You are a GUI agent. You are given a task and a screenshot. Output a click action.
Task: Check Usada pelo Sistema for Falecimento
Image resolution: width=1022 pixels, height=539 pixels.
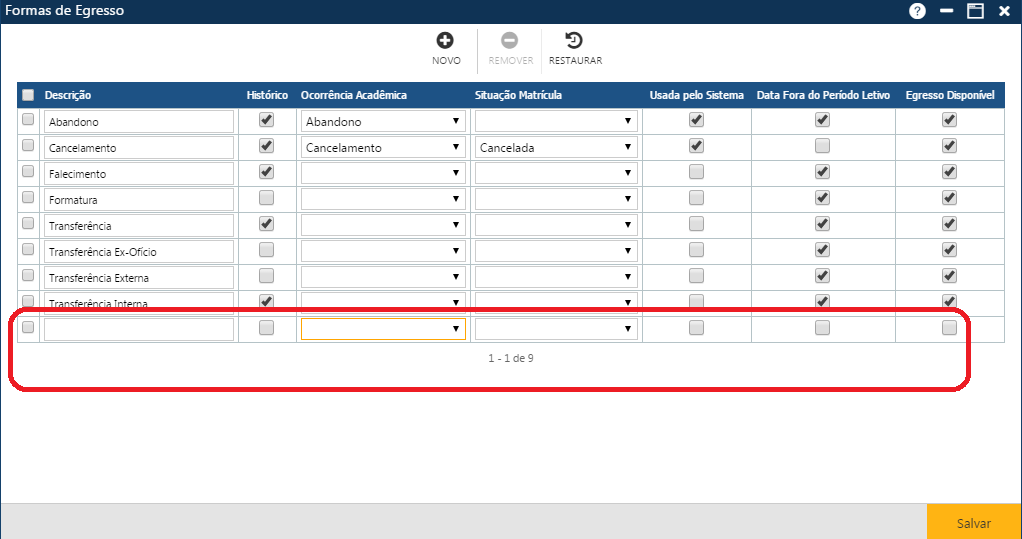(696, 172)
